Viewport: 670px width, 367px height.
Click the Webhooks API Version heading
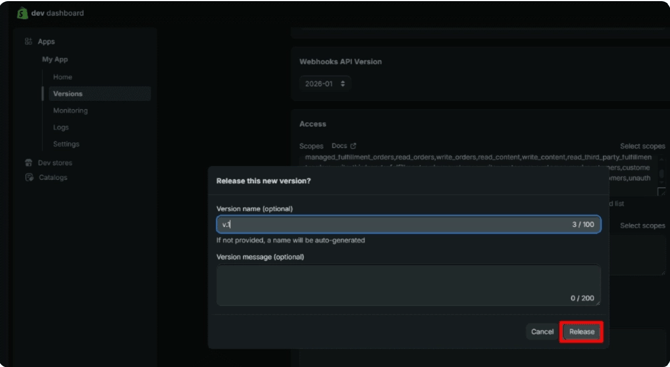click(341, 62)
